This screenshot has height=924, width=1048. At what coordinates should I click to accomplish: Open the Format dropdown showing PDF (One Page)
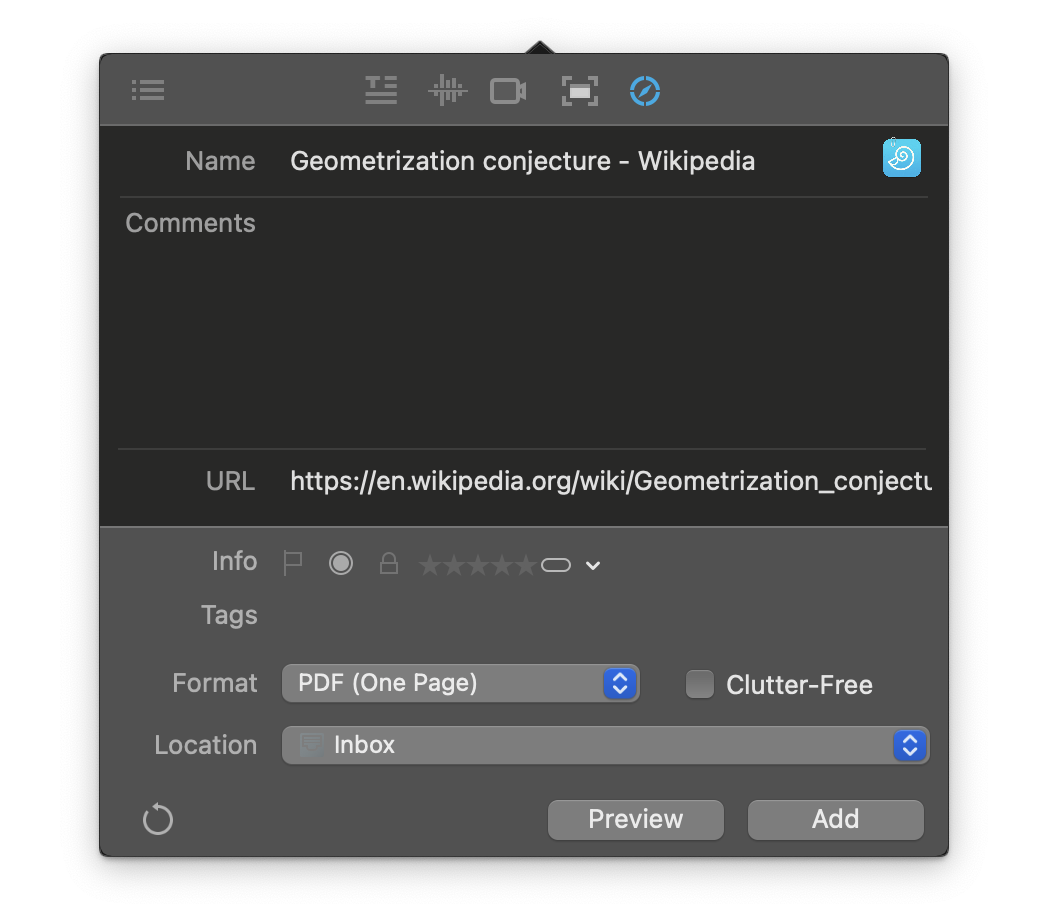coord(460,683)
